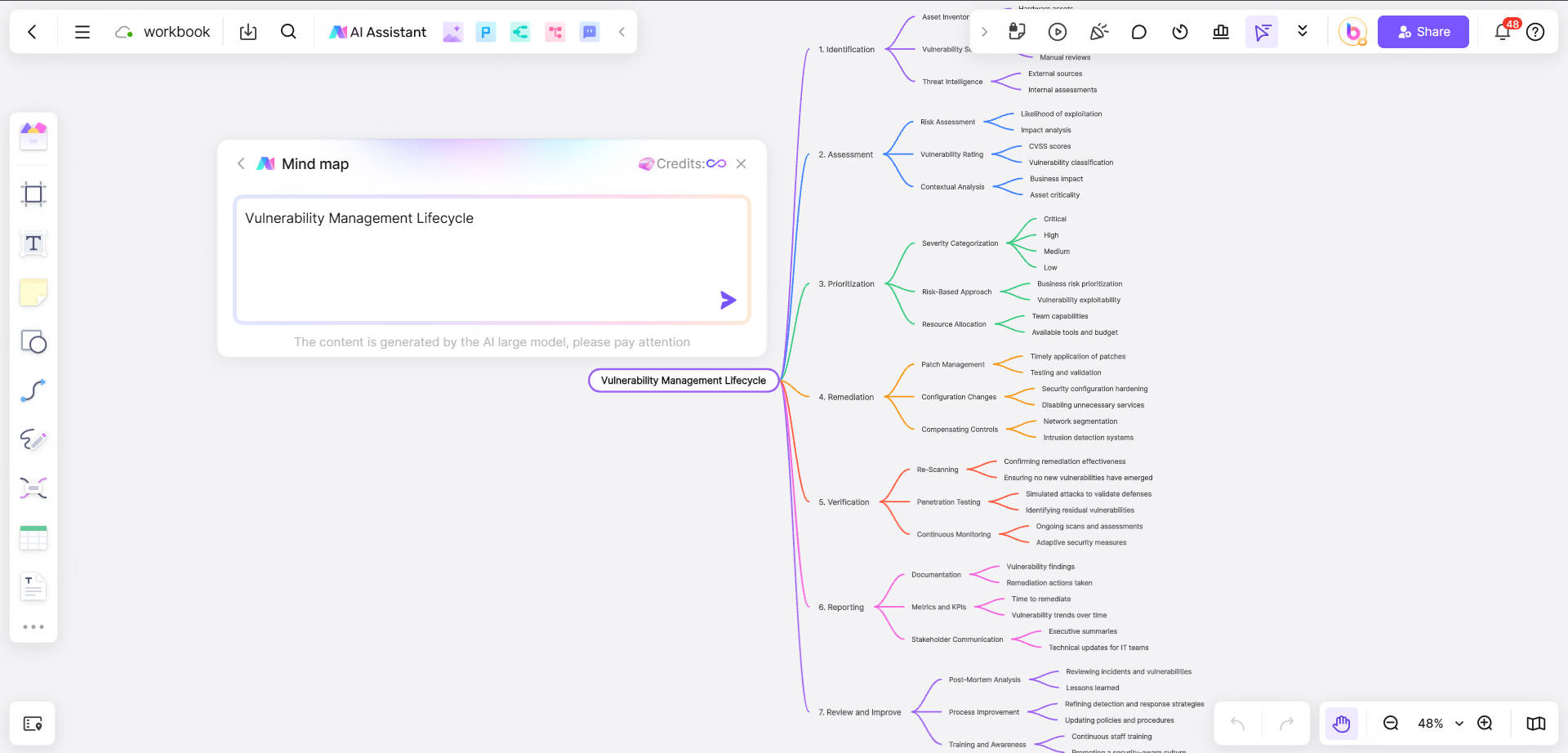Image resolution: width=1568 pixels, height=753 pixels.
Task: Select the Connector tool
Action: click(x=33, y=390)
